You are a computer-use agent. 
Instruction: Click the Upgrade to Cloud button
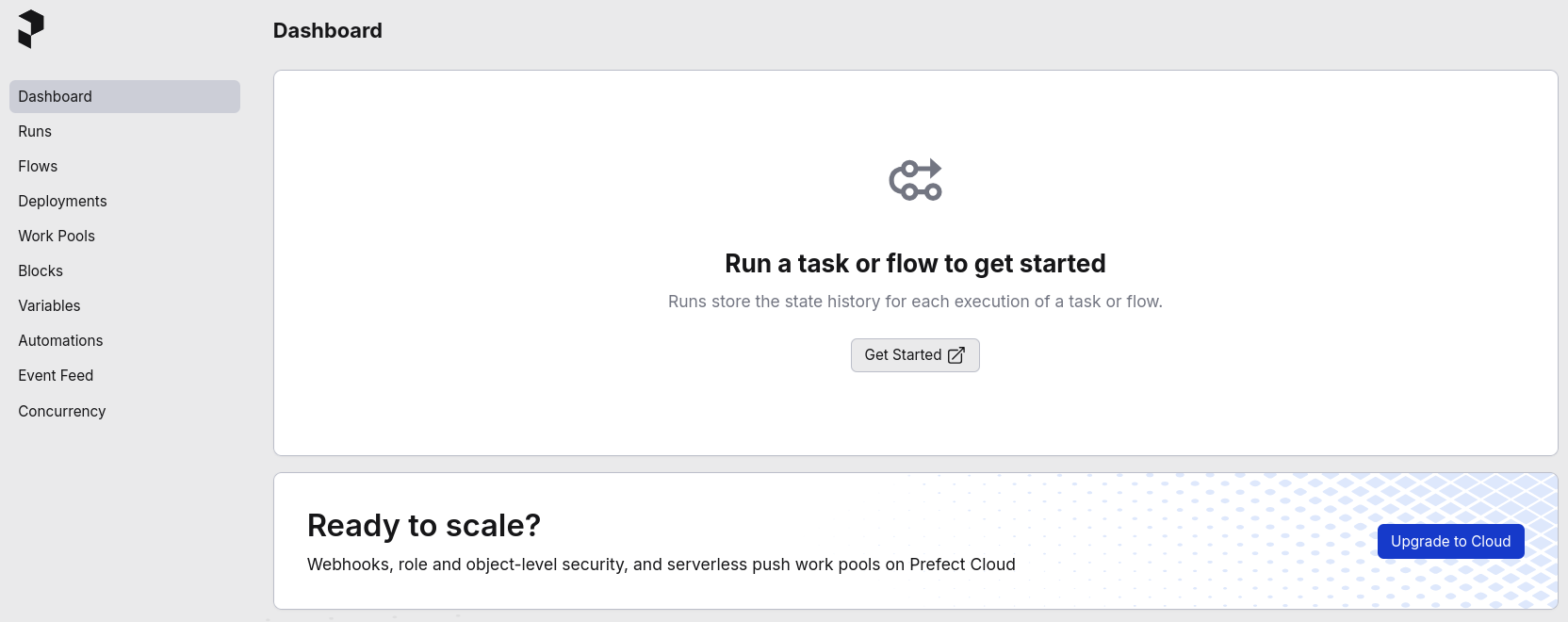tap(1450, 542)
